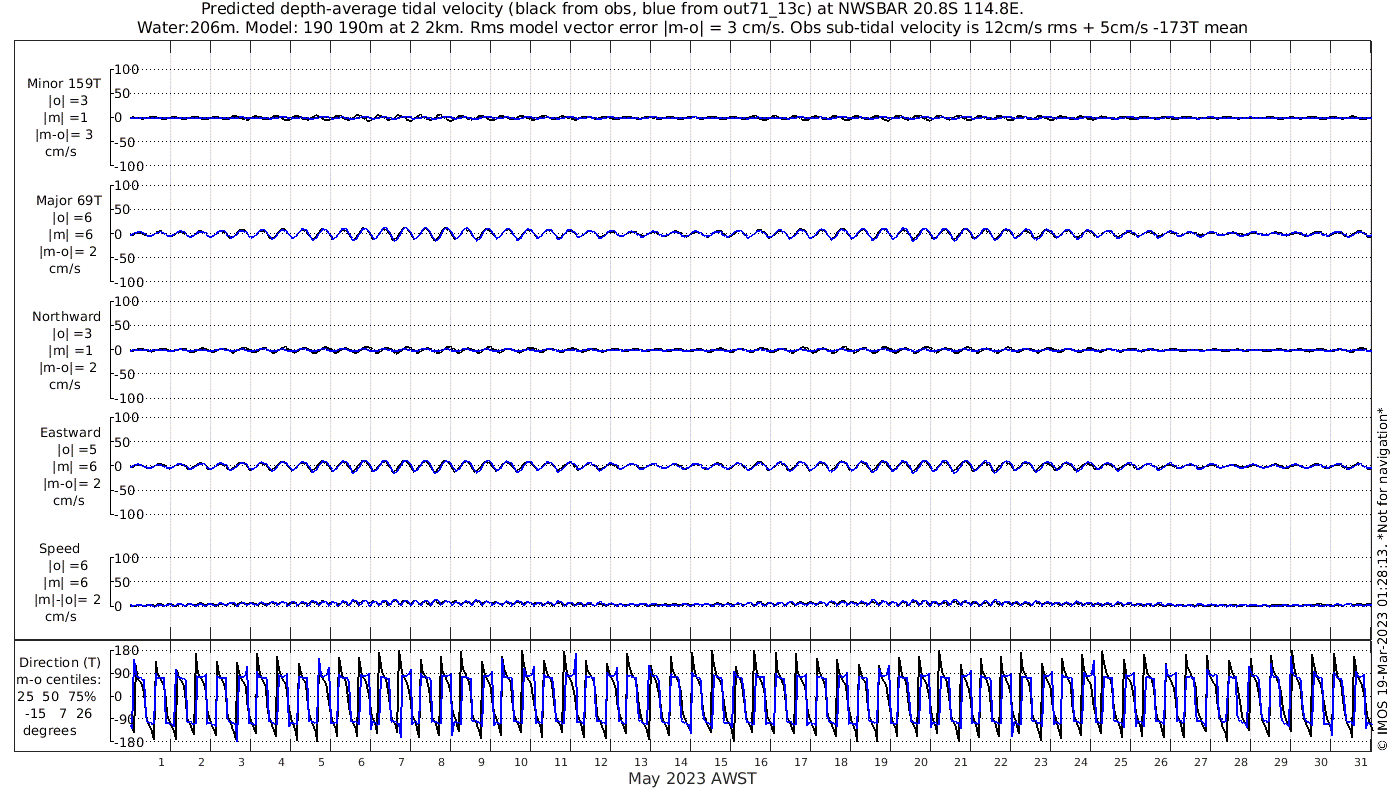Click day label '10' on the date axis
1400x800 pixels.
coord(521,762)
